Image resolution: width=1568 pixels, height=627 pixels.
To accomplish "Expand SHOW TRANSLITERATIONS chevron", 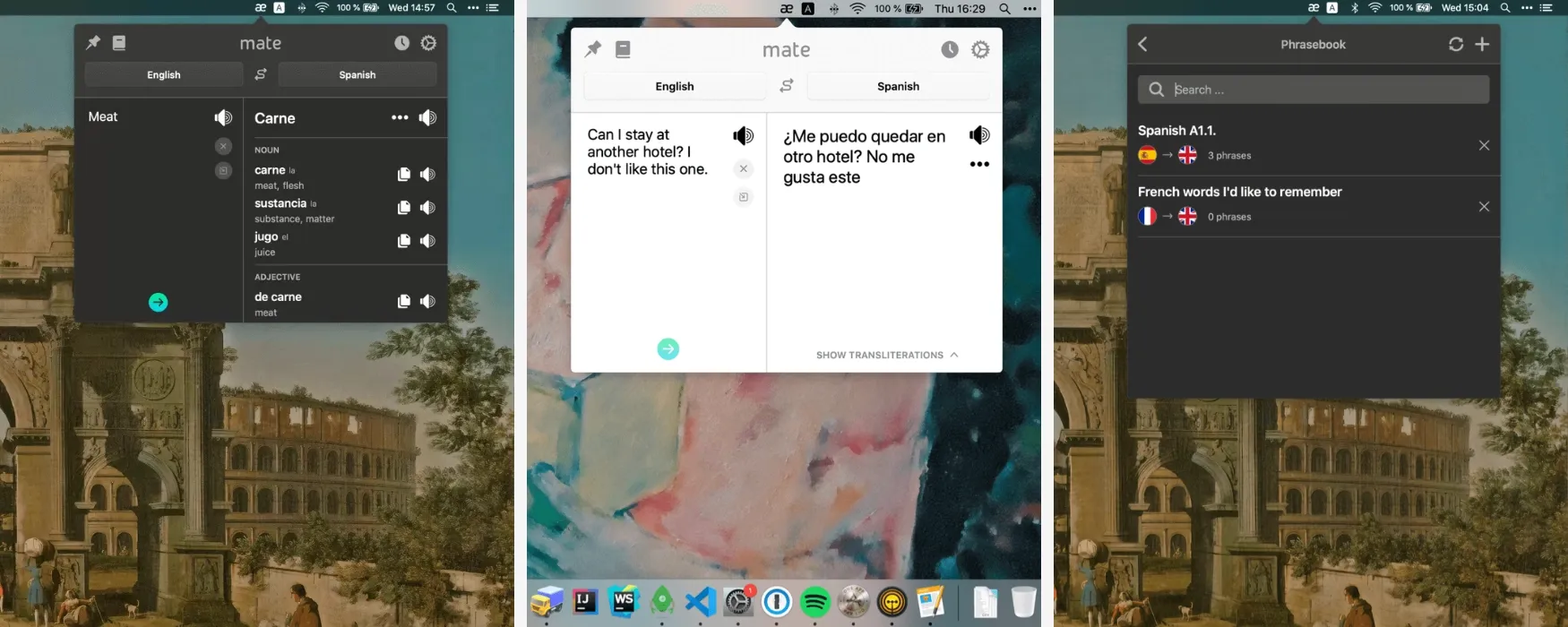I will [x=954, y=355].
